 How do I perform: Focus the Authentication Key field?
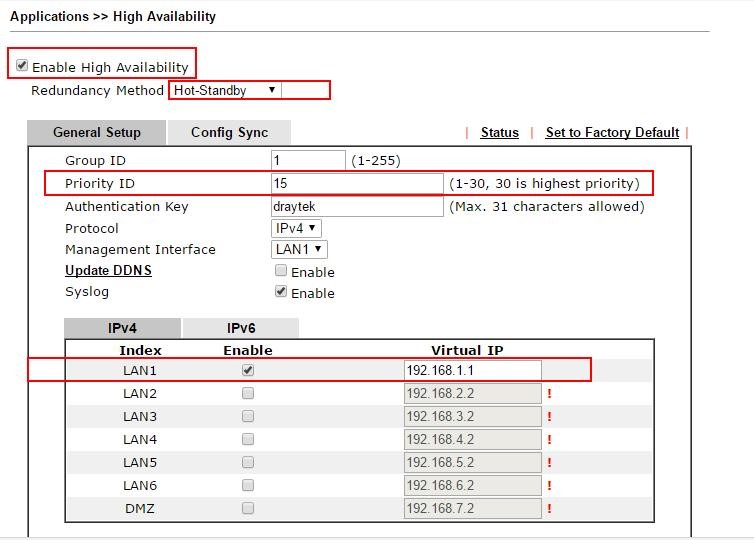coord(357,206)
